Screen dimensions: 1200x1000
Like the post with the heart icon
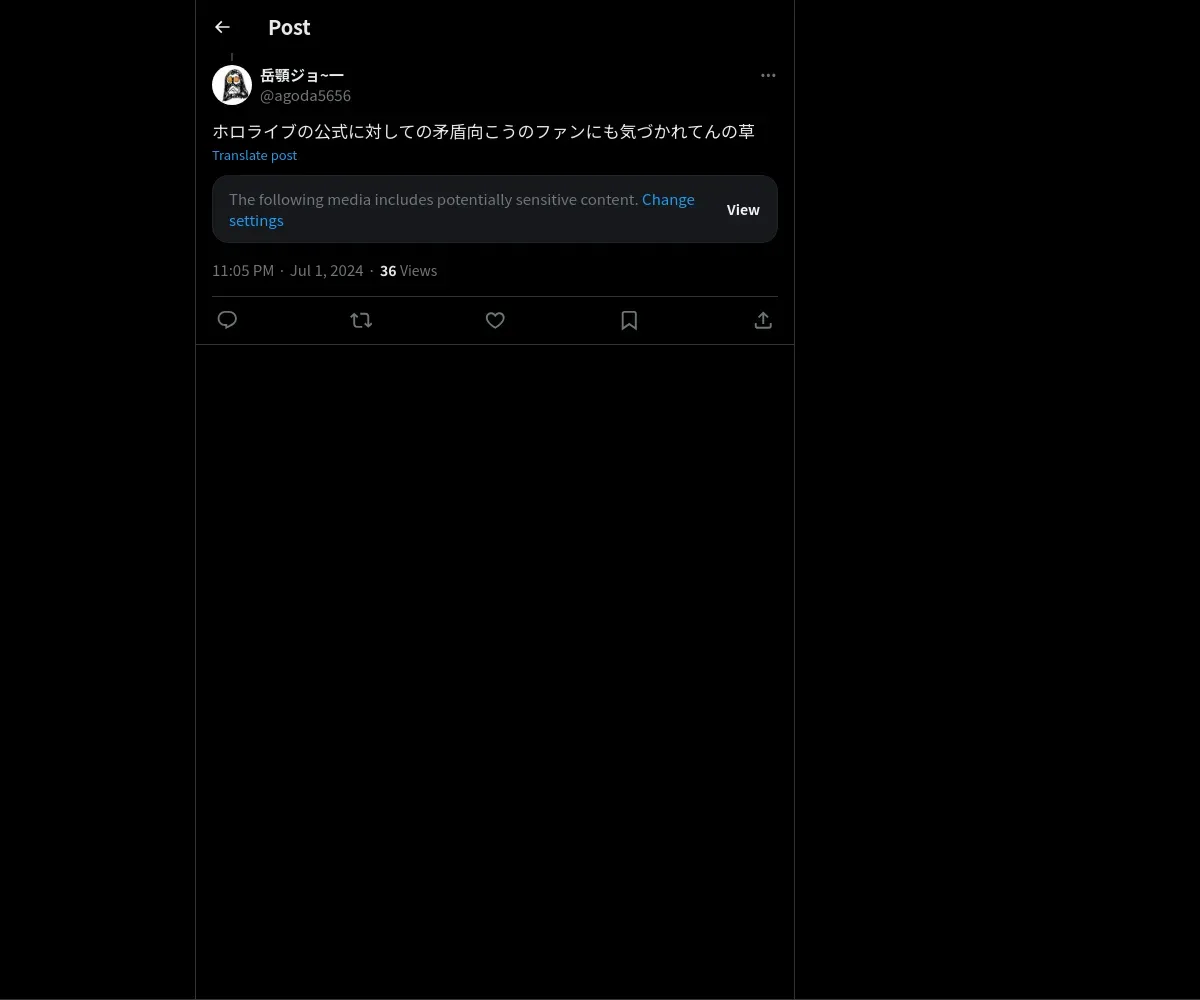pyautogui.click(x=495, y=320)
